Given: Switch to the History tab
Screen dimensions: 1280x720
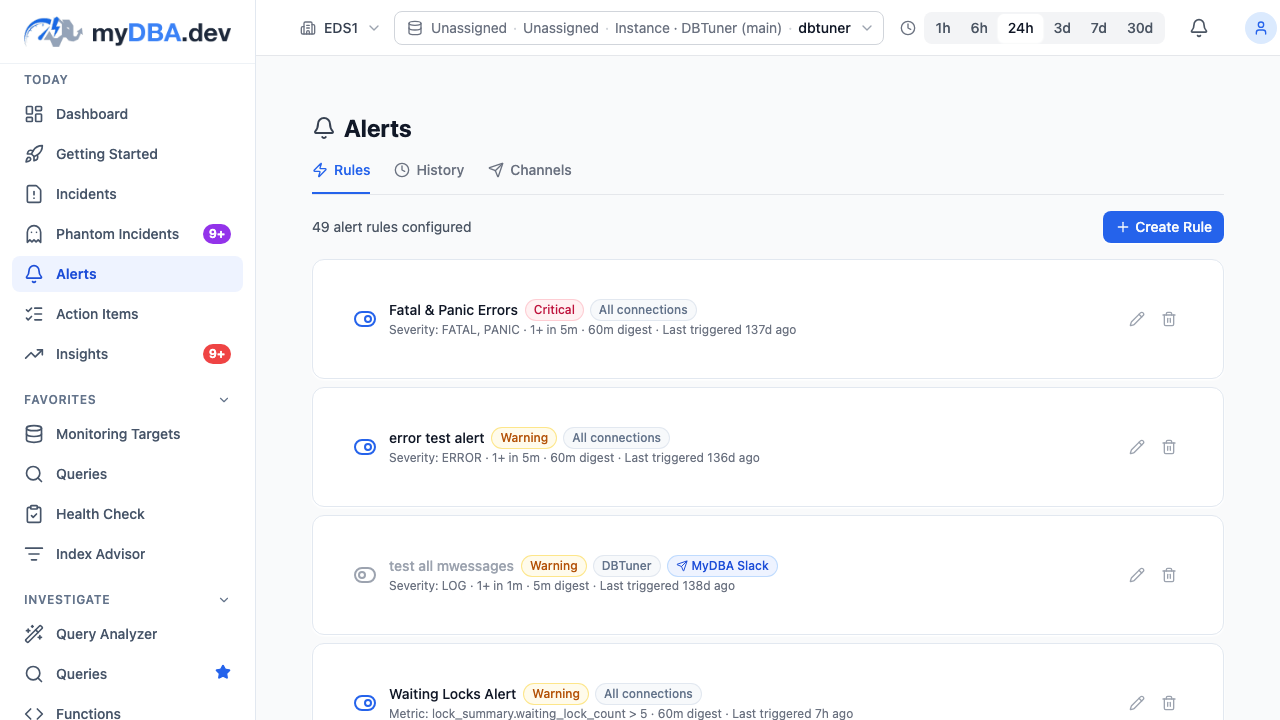Looking at the screenshot, I should point(429,170).
